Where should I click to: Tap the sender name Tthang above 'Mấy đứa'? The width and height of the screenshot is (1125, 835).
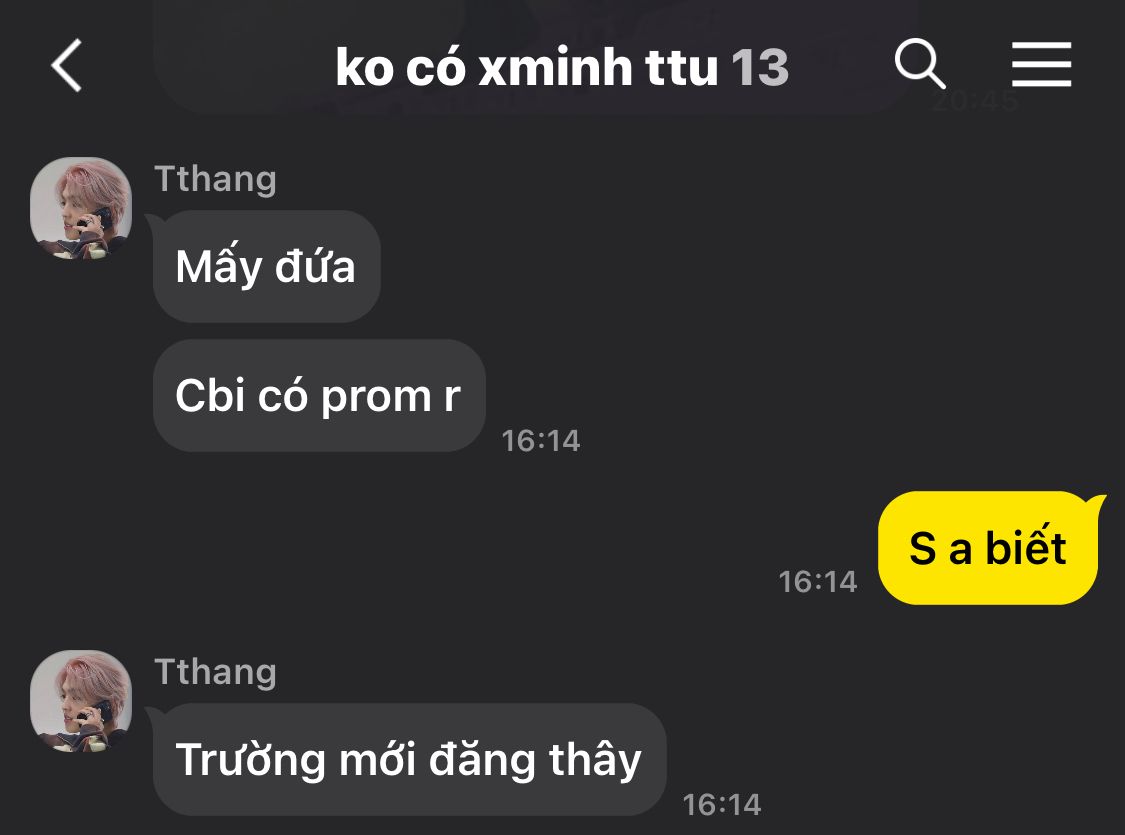[x=215, y=179]
